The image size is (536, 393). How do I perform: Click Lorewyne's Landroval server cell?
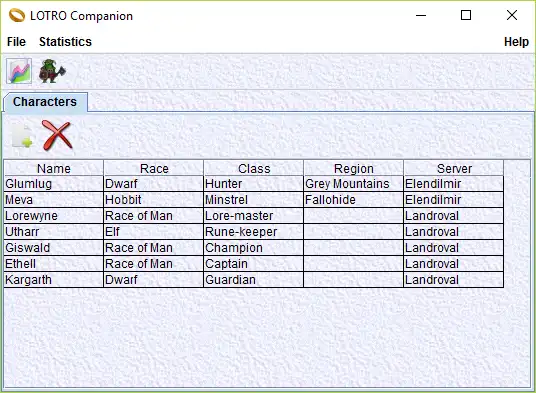tap(454, 216)
